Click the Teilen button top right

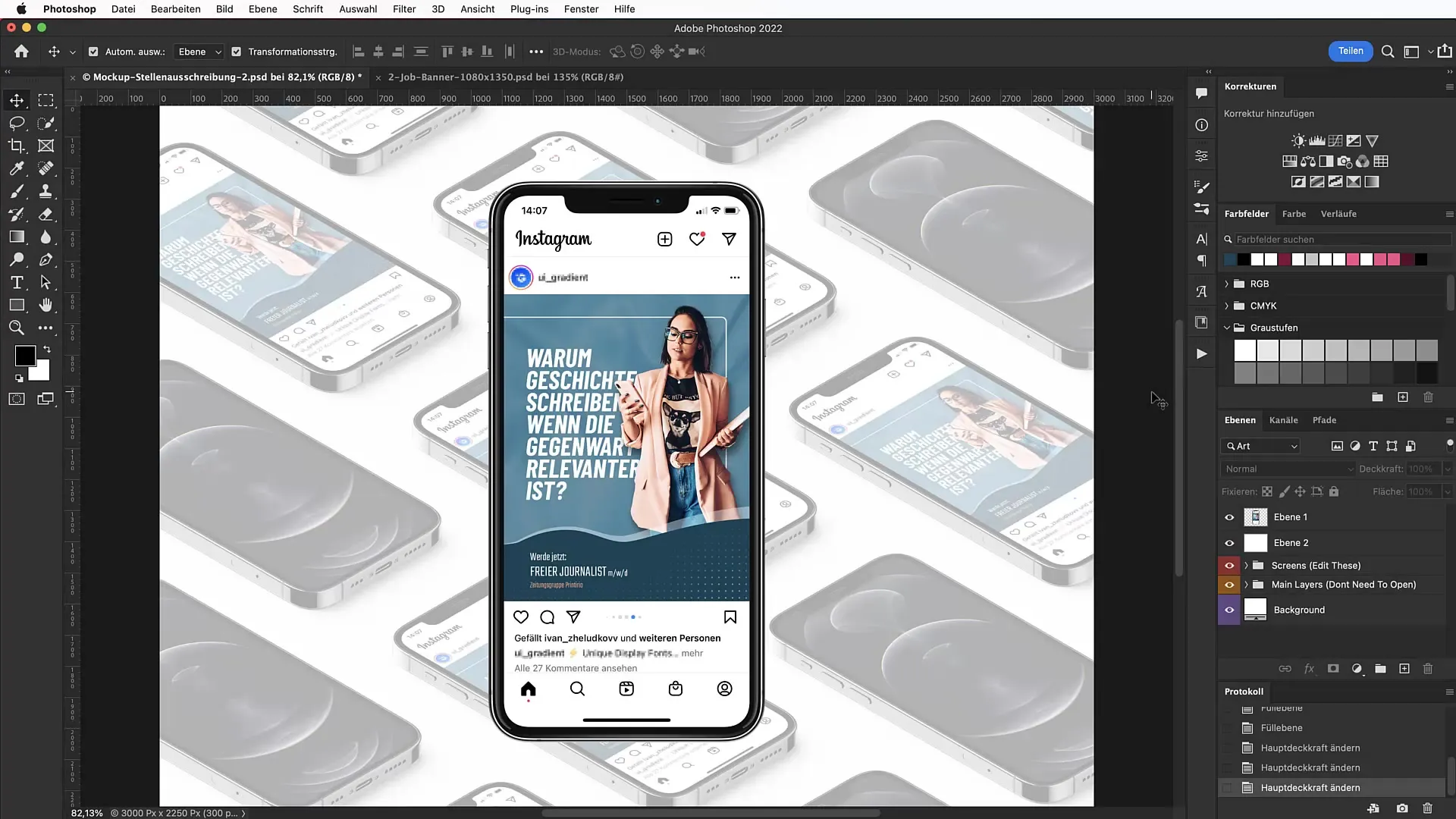[x=1351, y=50]
